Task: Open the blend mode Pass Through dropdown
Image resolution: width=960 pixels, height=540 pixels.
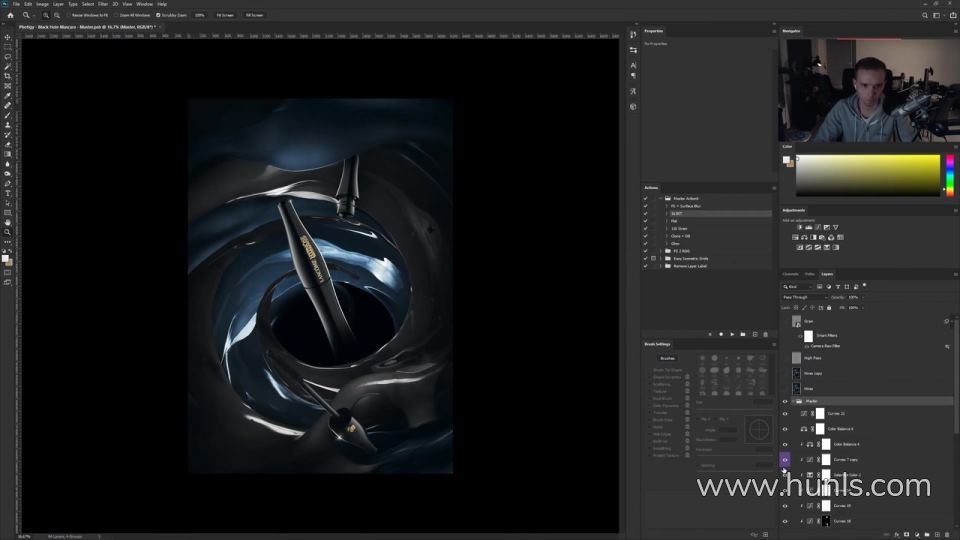Action: [x=803, y=297]
